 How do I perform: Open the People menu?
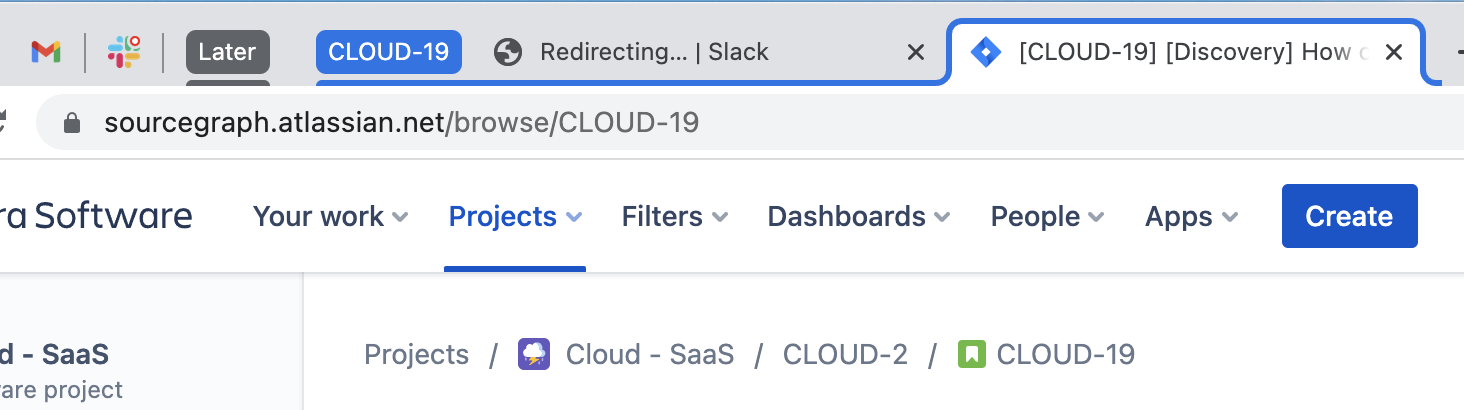[x=1048, y=216]
